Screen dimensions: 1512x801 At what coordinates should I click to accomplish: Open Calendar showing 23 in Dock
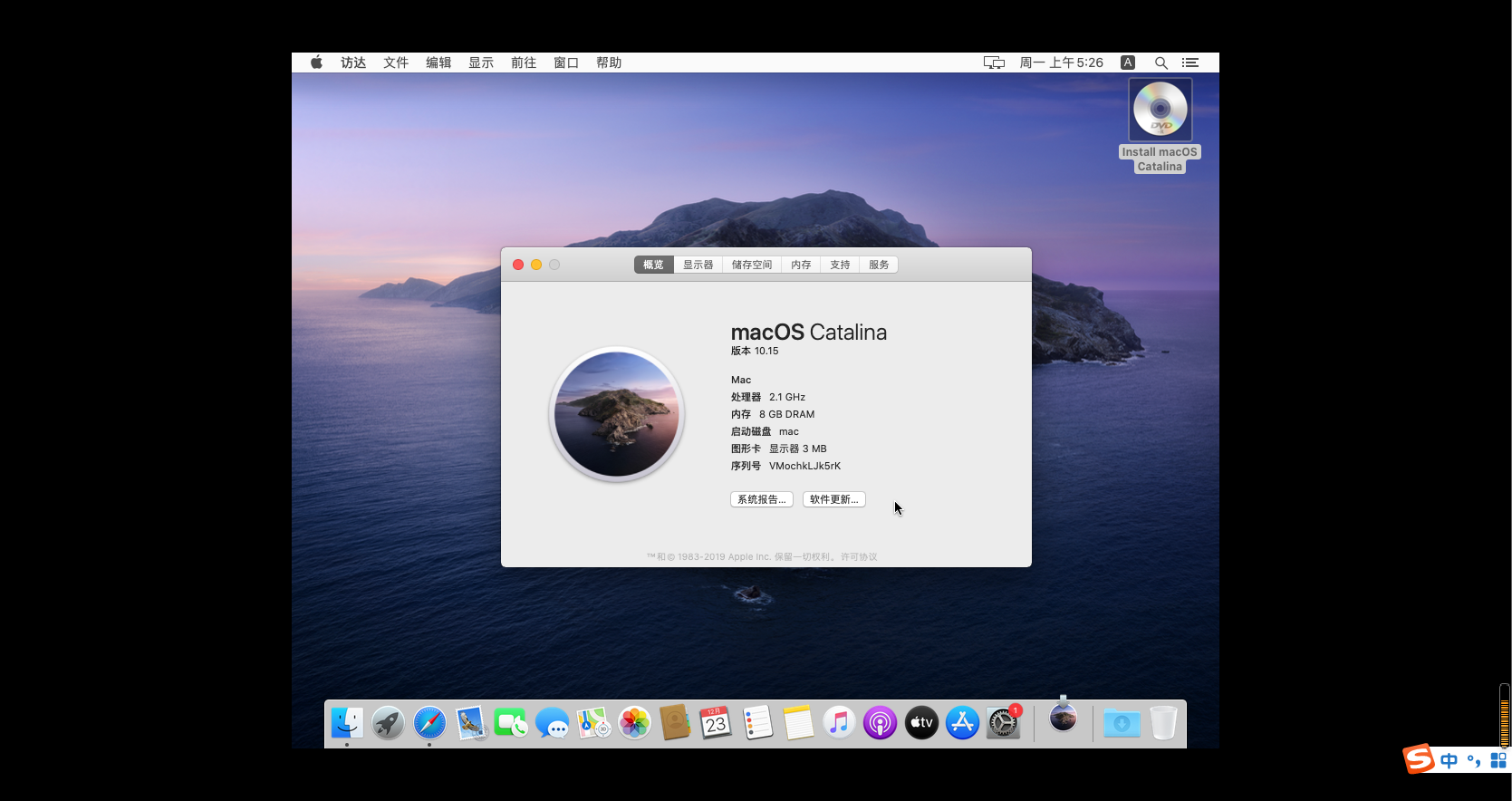(716, 723)
